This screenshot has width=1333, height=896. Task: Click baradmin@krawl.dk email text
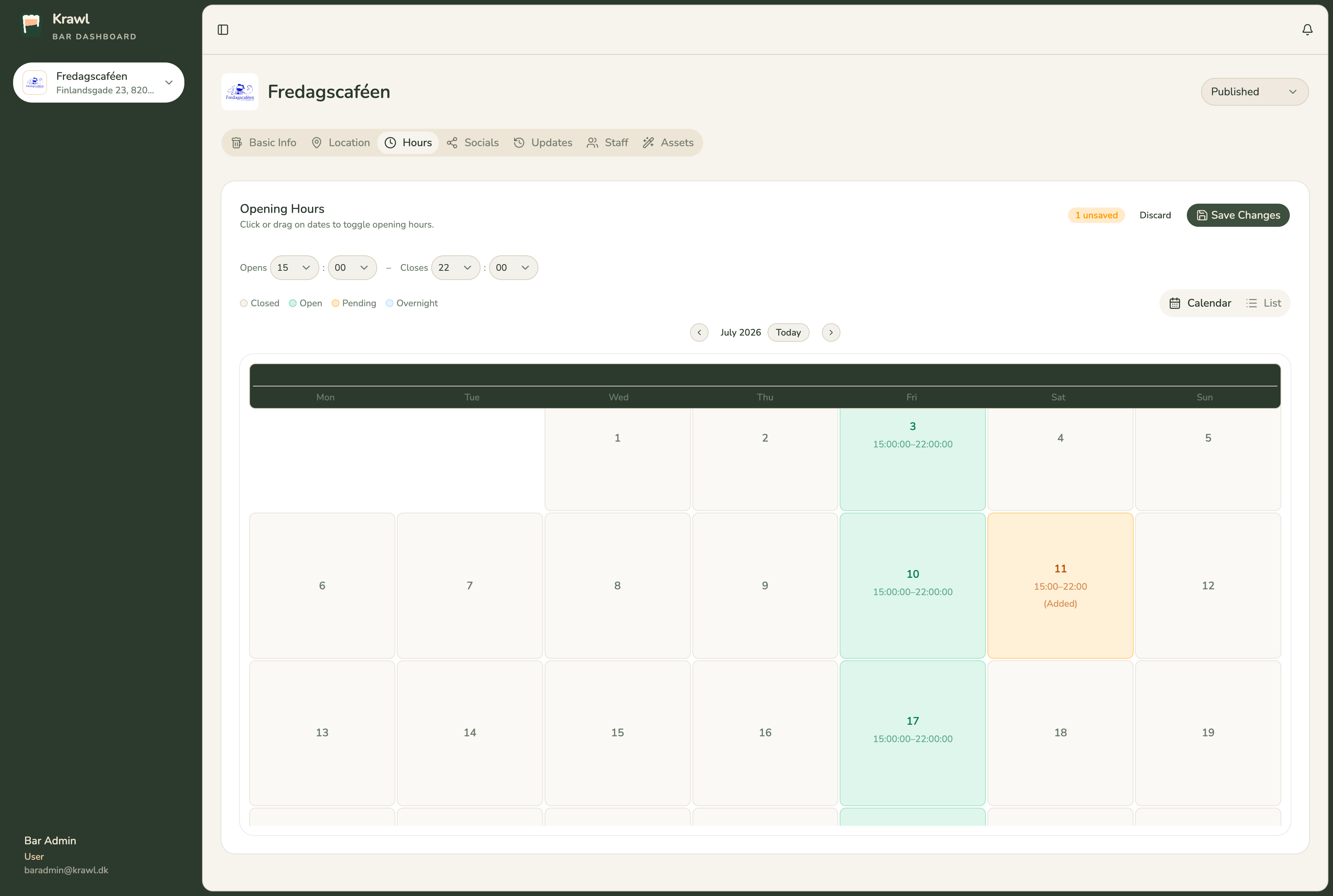coord(66,870)
